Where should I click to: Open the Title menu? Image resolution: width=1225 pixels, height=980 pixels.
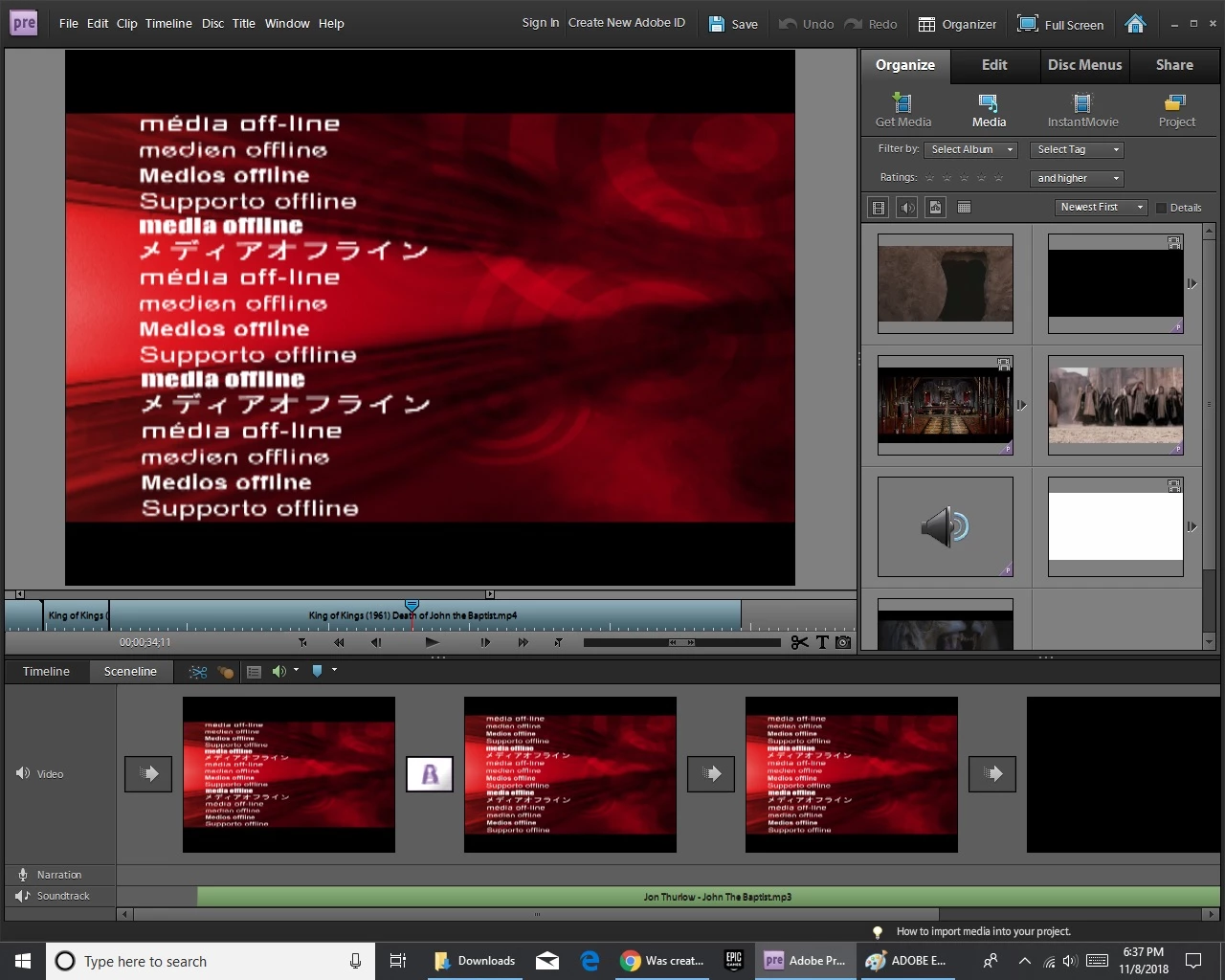[x=243, y=23]
